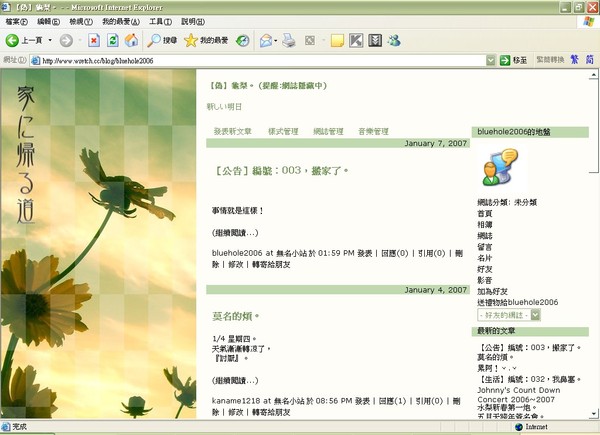The width and height of the screenshot is (600, 435).
Task: Click the 相簿 sidebar link
Action: (x=484, y=225)
